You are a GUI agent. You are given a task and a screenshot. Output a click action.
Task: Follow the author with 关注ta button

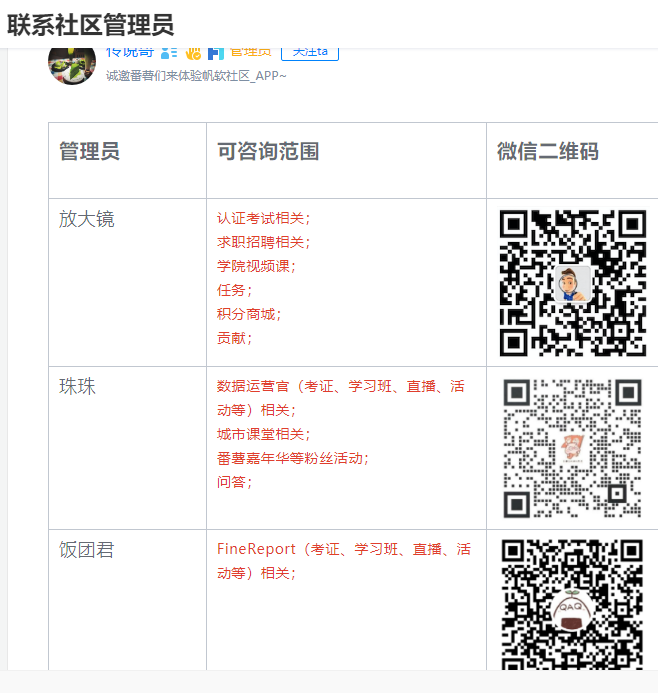pyautogui.click(x=310, y=53)
